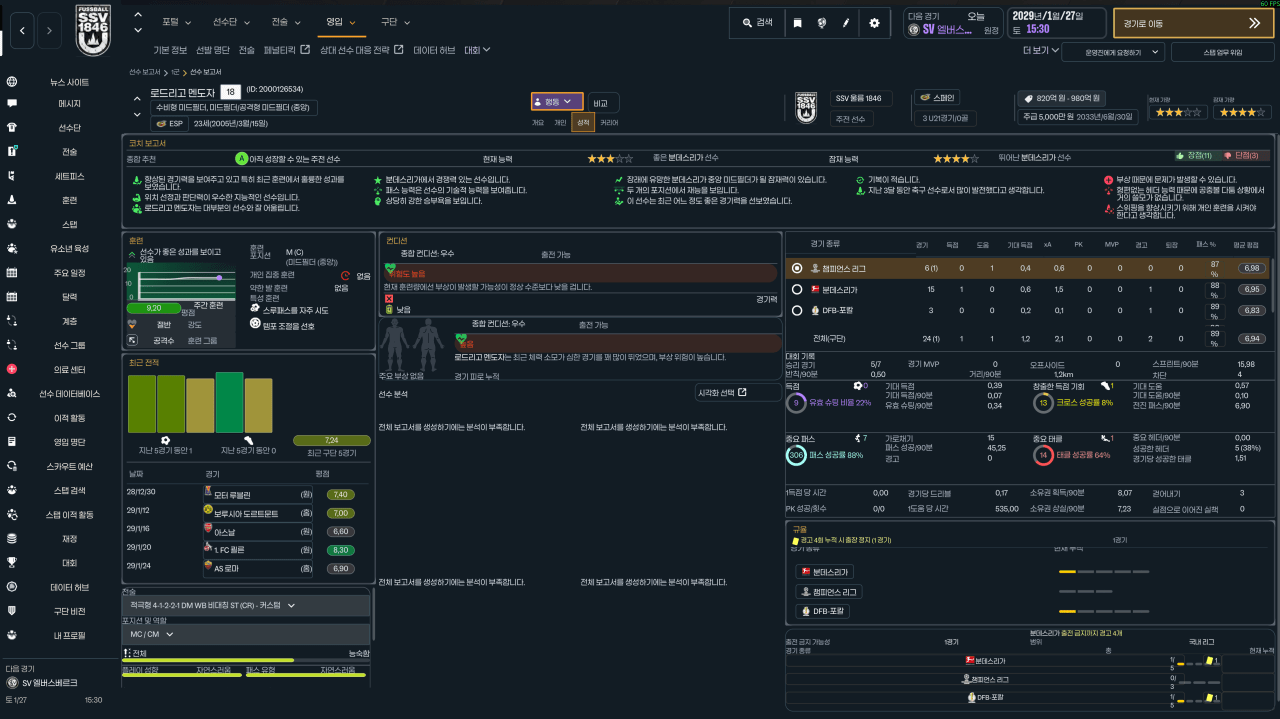Expand the 대회 submenu dropdown
This screenshot has width=1280, height=719.
[477, 50]
